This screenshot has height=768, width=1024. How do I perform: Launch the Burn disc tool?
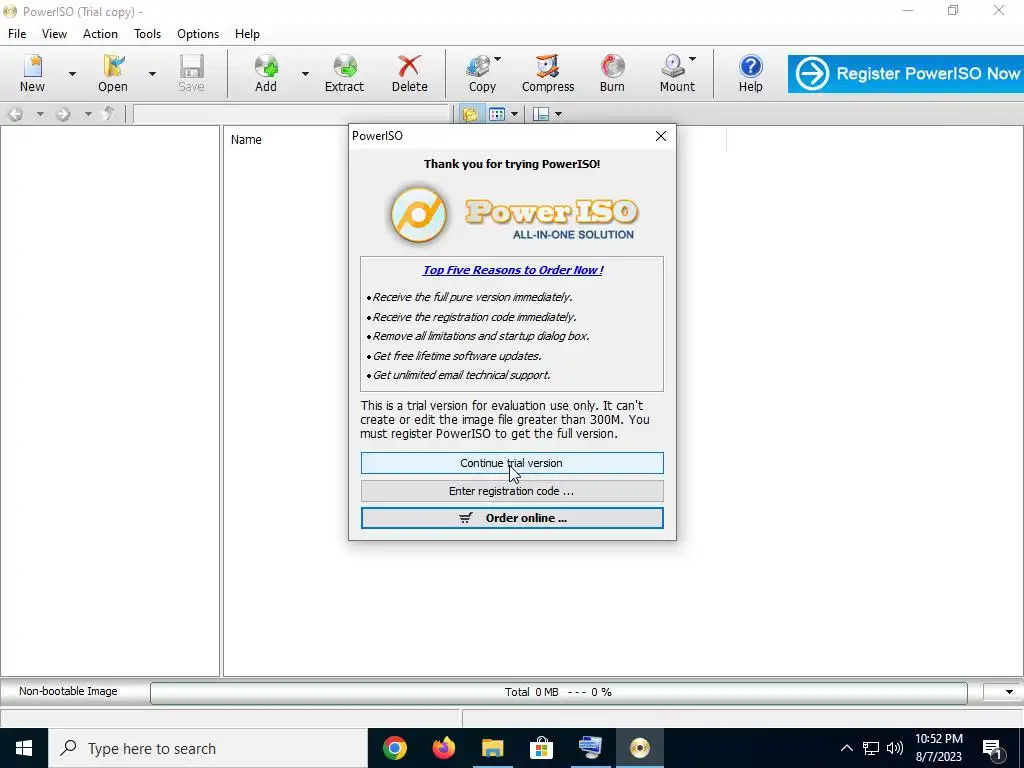612,73
